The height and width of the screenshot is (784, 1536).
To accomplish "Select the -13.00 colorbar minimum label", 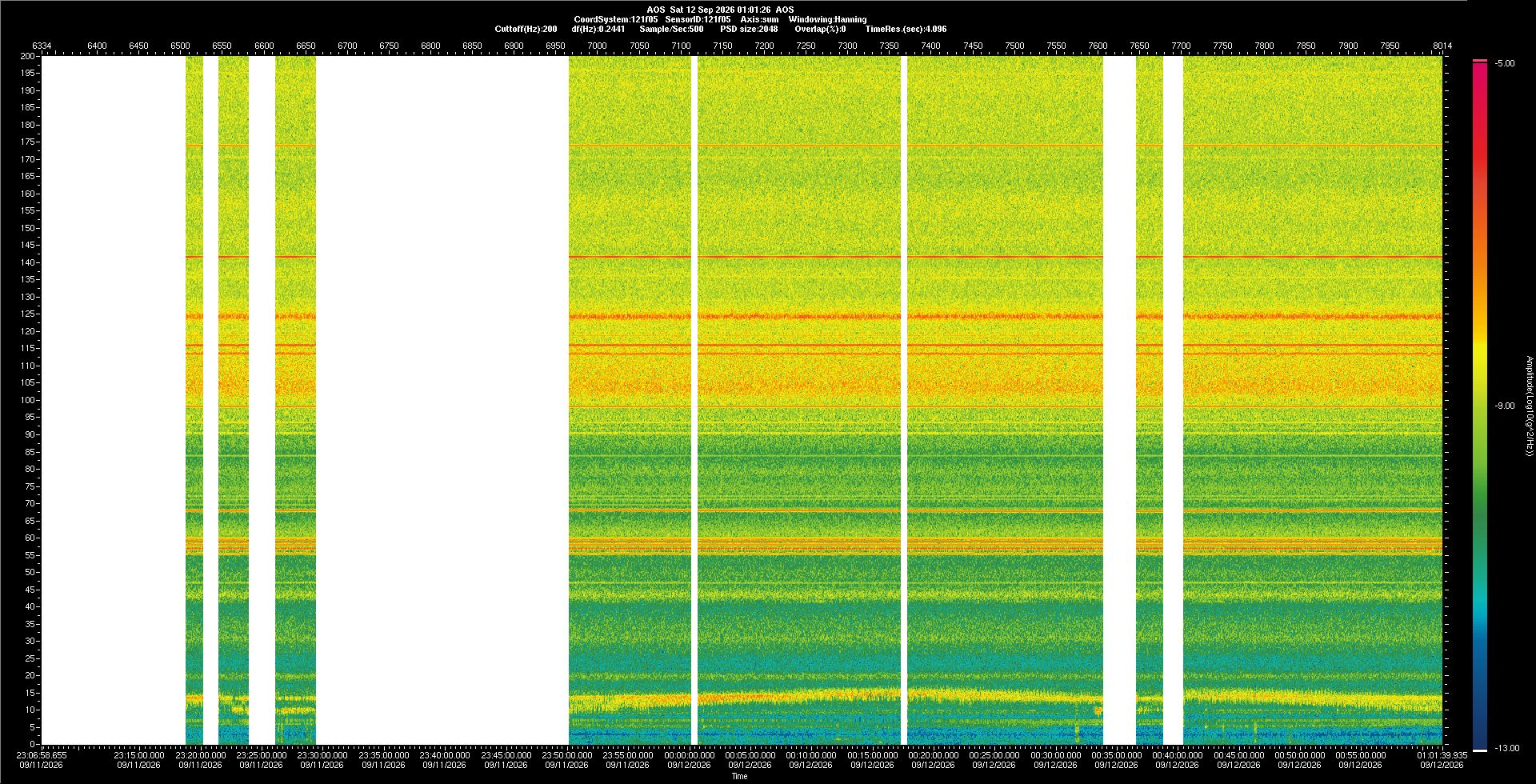I will click(x=1506, y=749).
